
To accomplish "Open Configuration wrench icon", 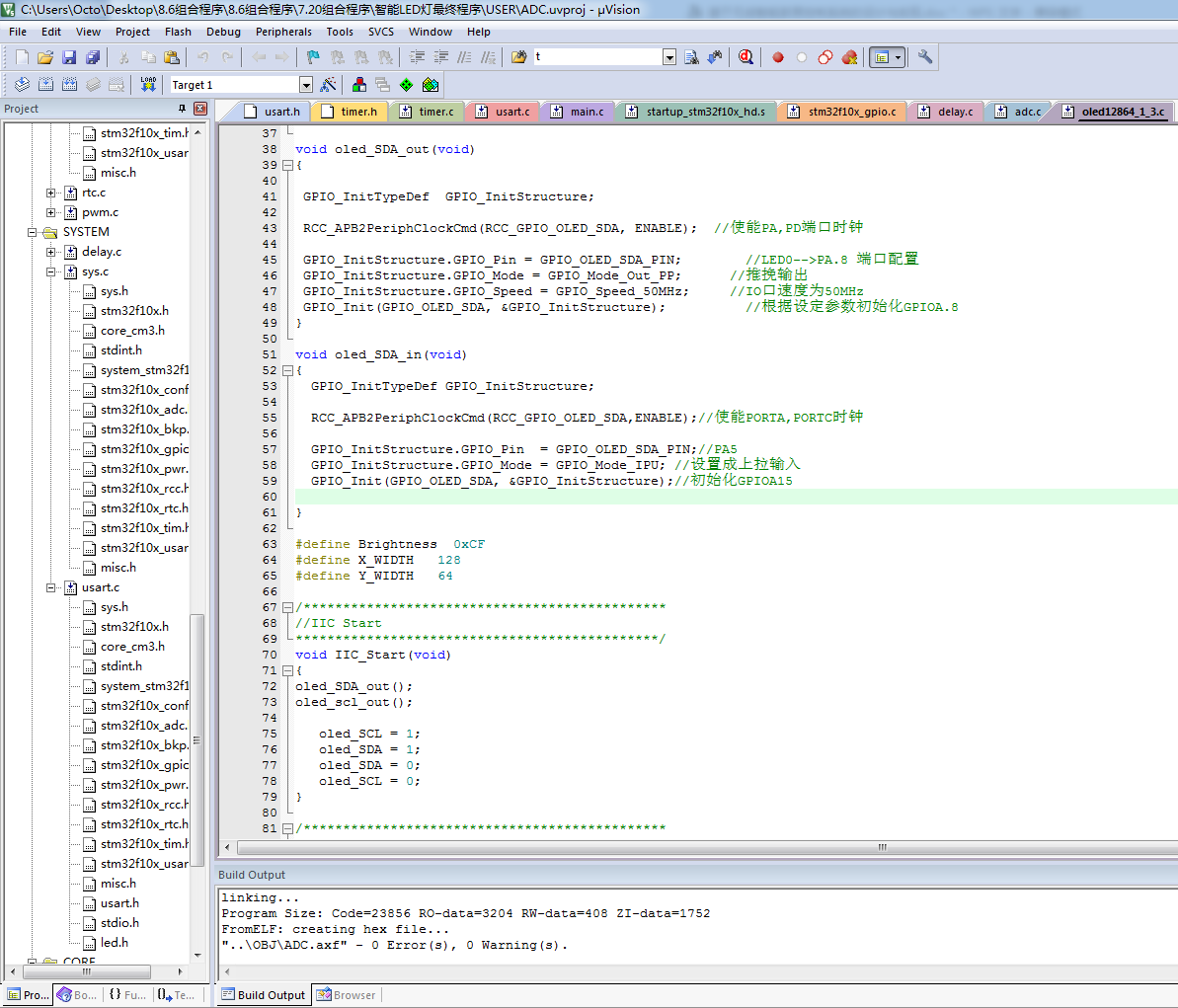I will (925, 57).
